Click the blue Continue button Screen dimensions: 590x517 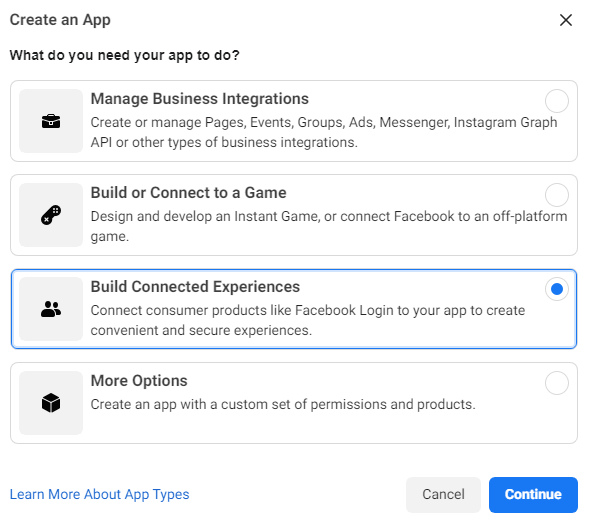(x=533, y=494)
